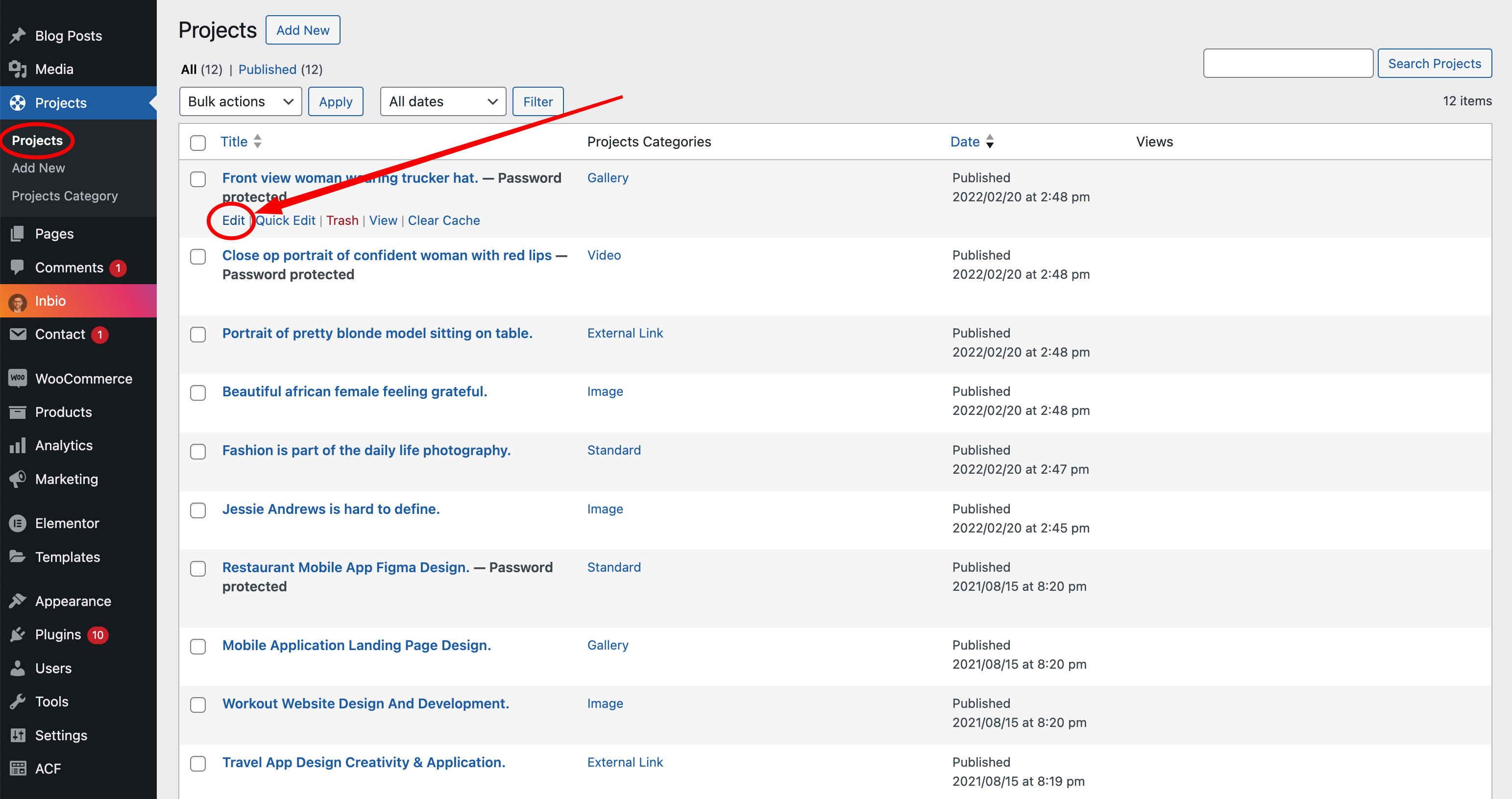Screen dimensions: 1512x799
Task: Select the checkbox for Close op portrait of confident woman
Action: pyautogui.click(x=198, y=257)
